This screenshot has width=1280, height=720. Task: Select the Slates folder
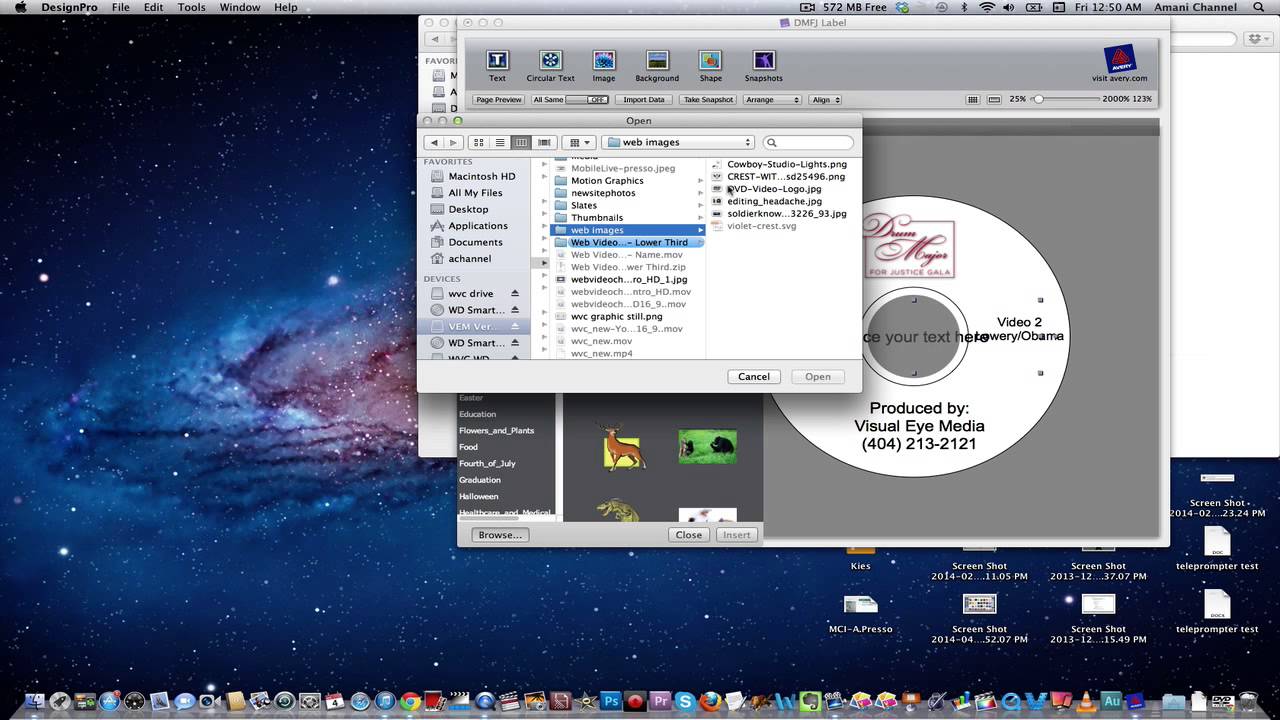pos(584,206)
